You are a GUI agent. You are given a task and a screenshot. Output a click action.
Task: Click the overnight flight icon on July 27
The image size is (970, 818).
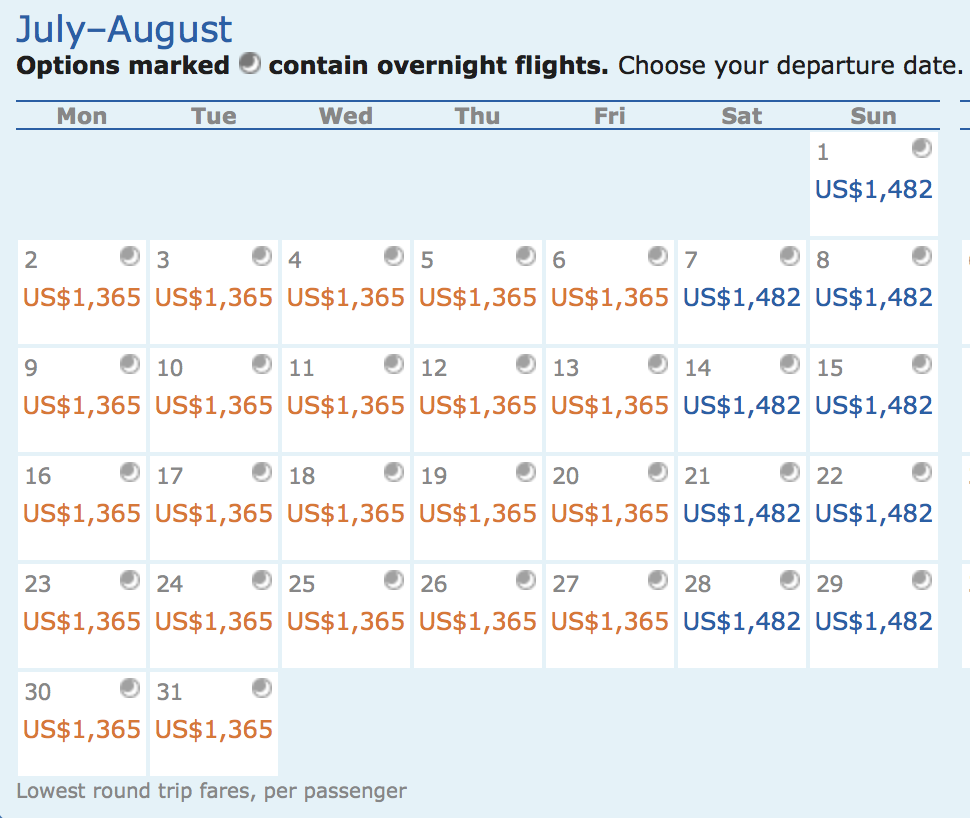[659, 580]
